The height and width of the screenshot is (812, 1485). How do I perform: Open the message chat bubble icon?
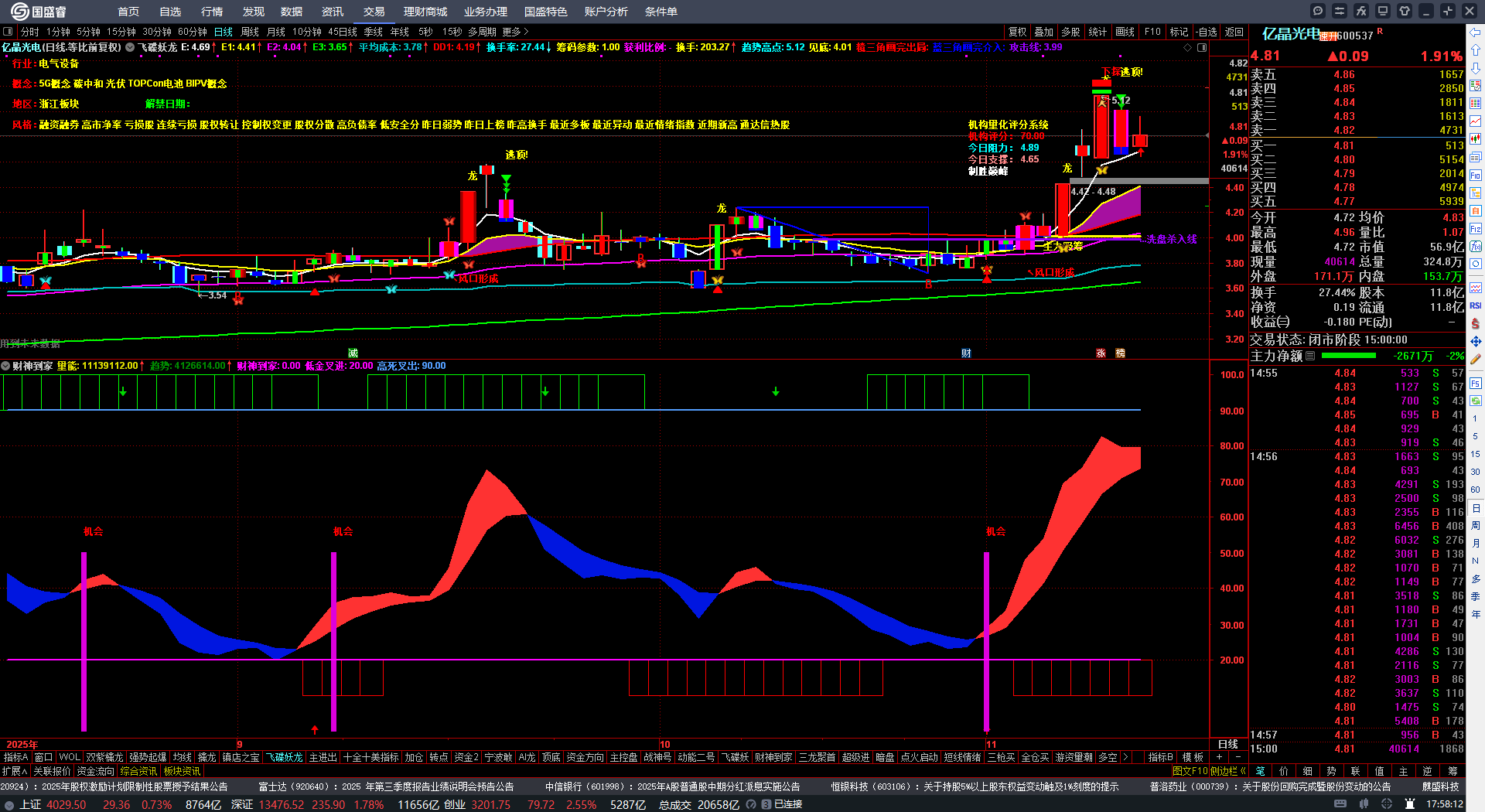click(x=1318, y=11)
